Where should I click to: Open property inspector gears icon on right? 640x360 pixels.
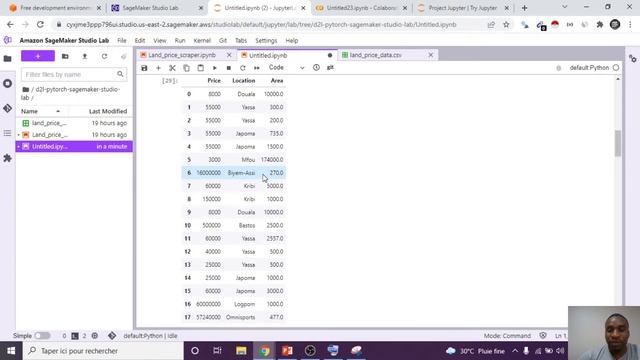pos(633,59)
